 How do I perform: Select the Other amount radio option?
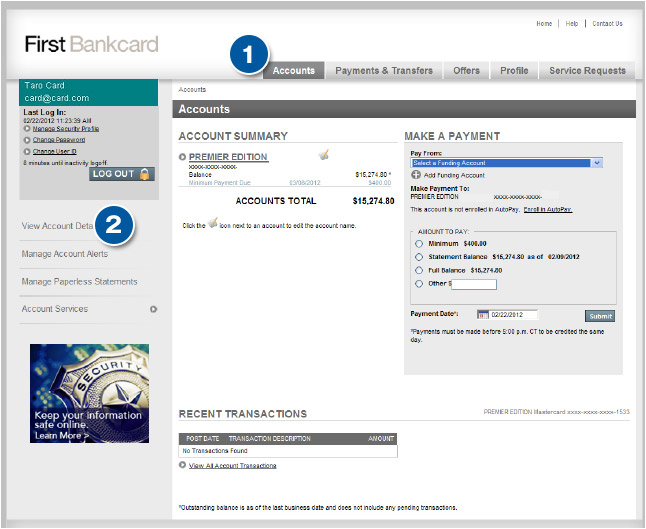[419, 283]
